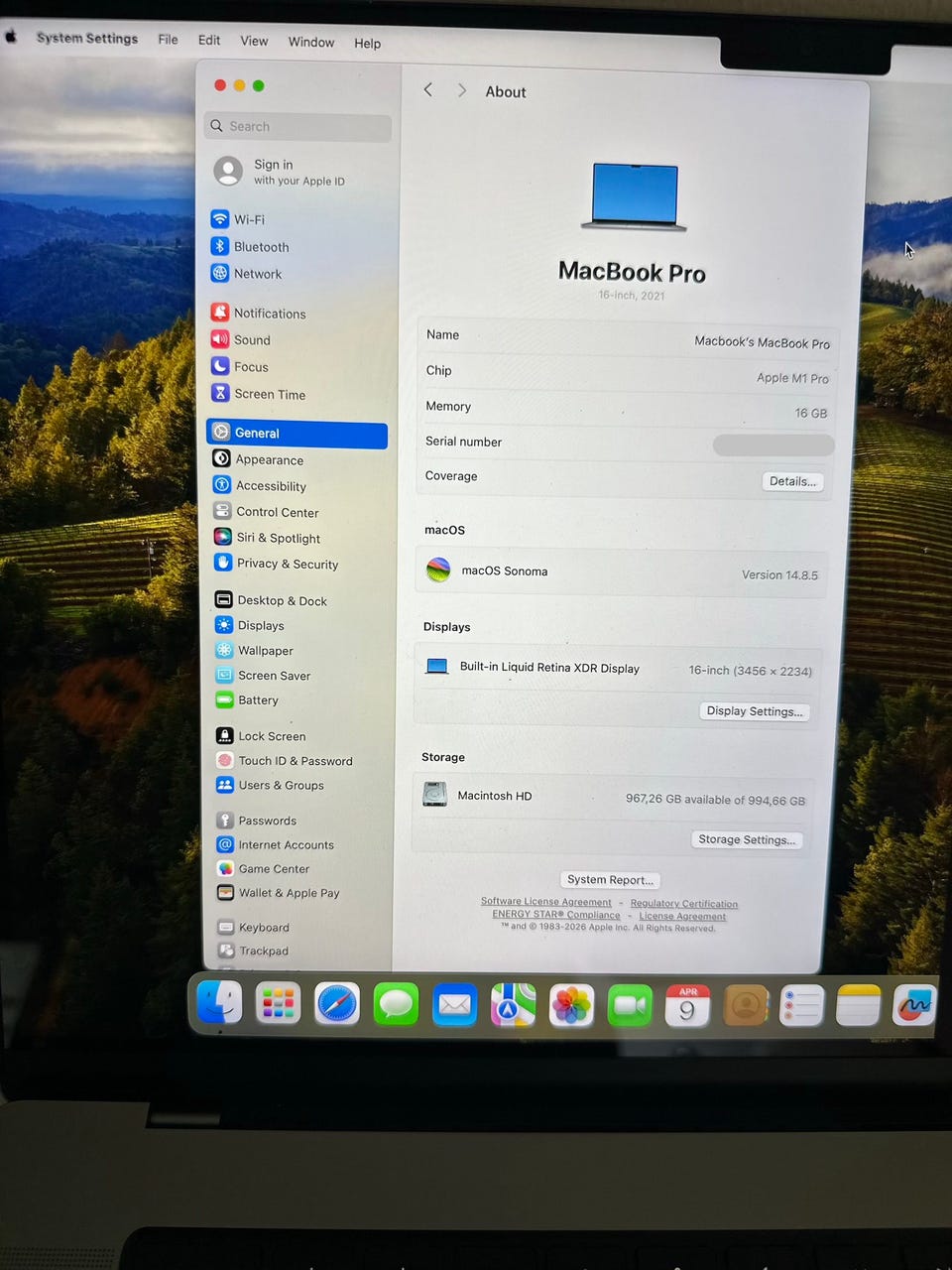Open the Help menu
Viewport: 952px width, 1270px height.
pos(367,43)
